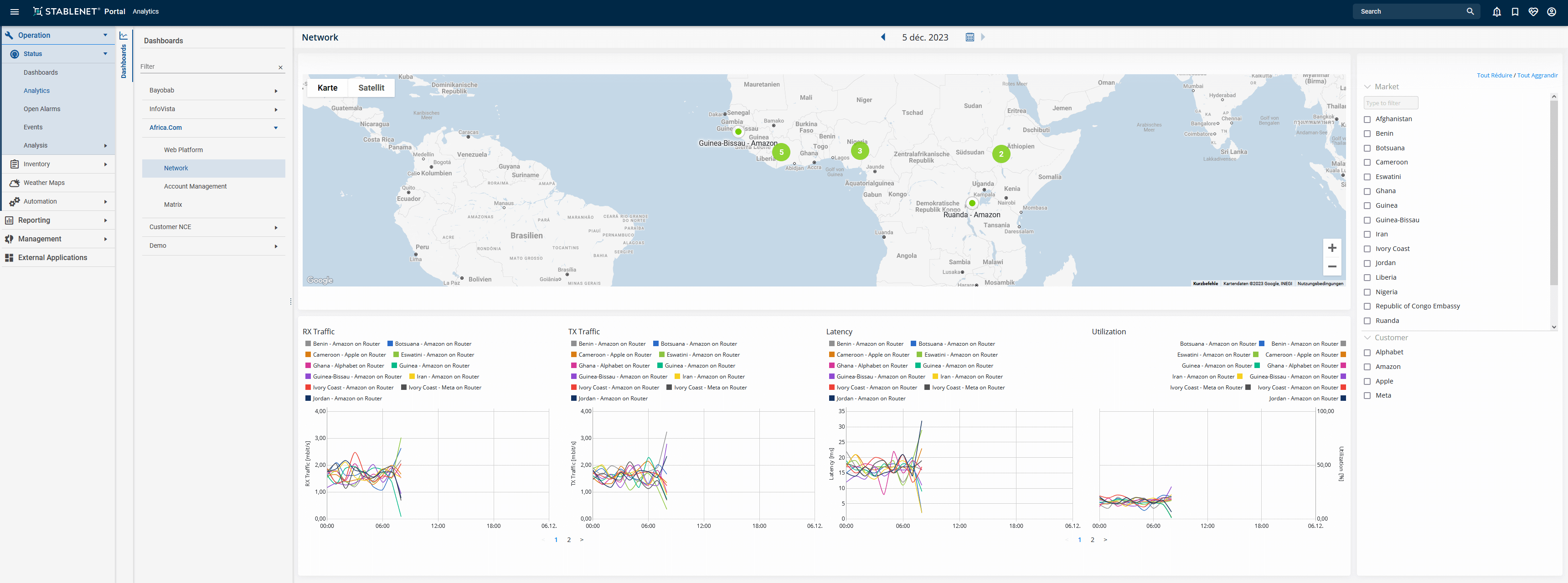Check the Cameroon market checkbox
This screenshot has width=1568, height=583.
click(1367, 163)
